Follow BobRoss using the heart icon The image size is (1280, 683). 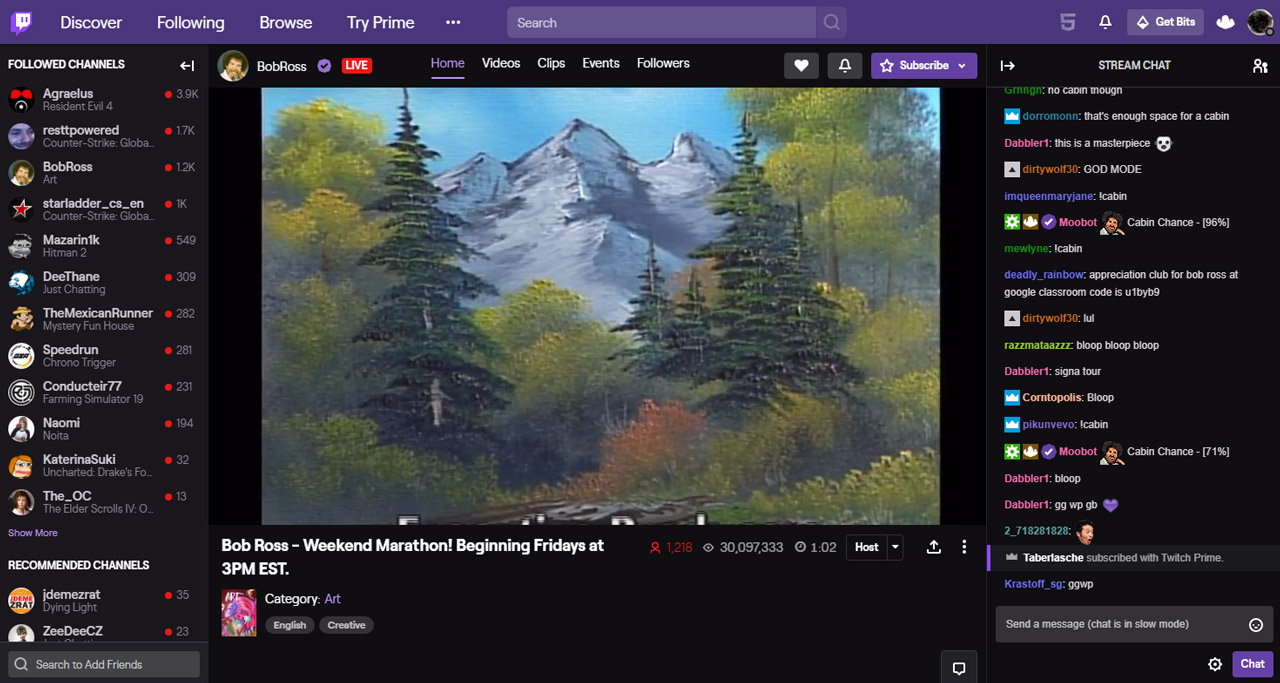(x=801, y=65)
